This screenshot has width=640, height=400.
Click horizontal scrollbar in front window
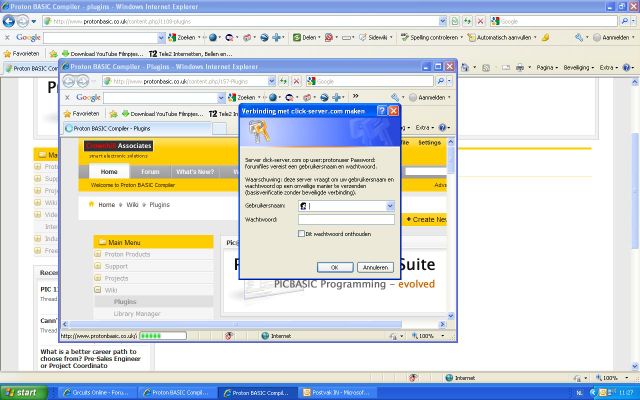tap(235, 324)
